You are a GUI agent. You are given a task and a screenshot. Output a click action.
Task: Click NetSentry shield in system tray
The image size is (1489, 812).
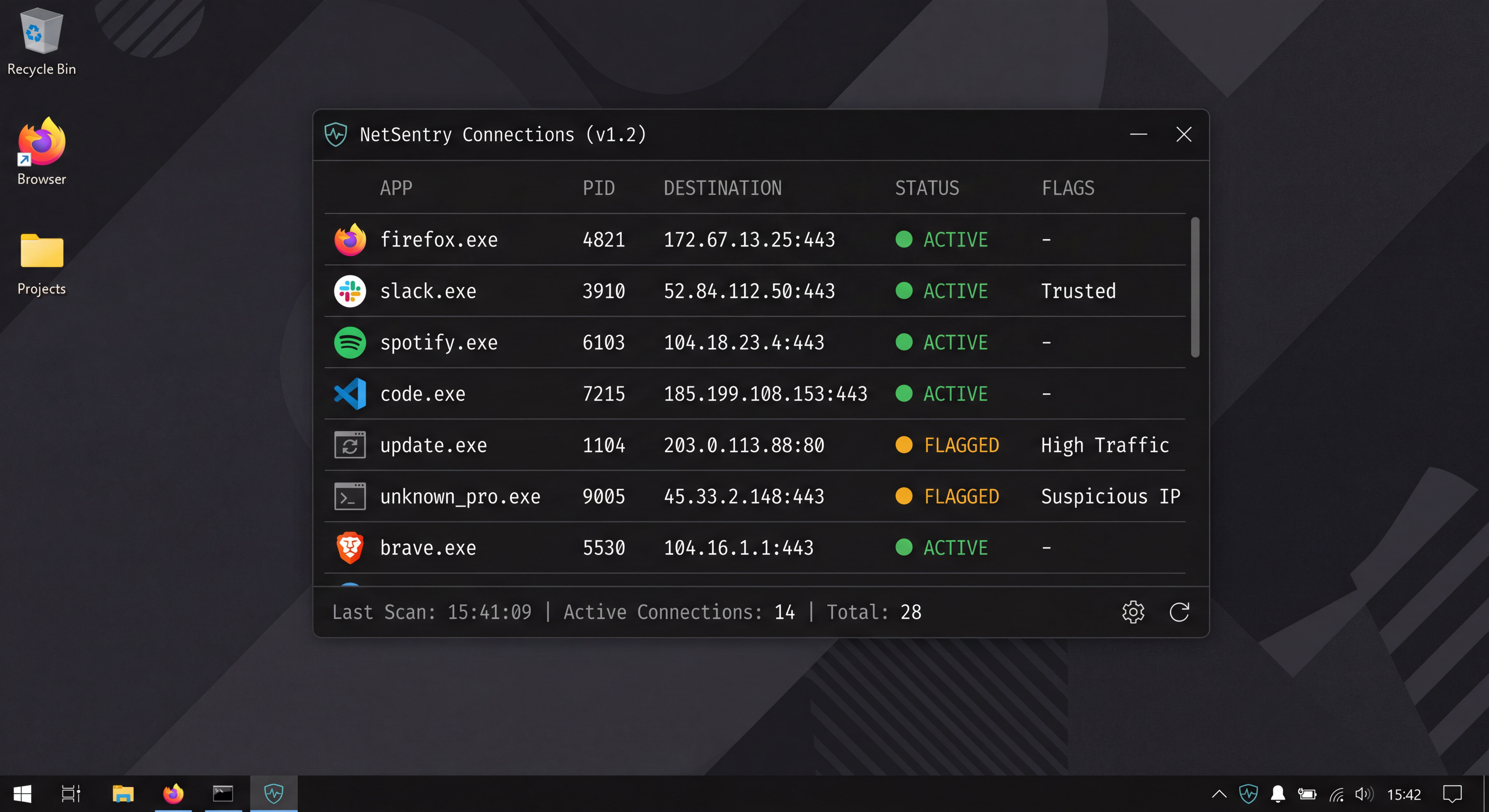[x=1248, y=794]
